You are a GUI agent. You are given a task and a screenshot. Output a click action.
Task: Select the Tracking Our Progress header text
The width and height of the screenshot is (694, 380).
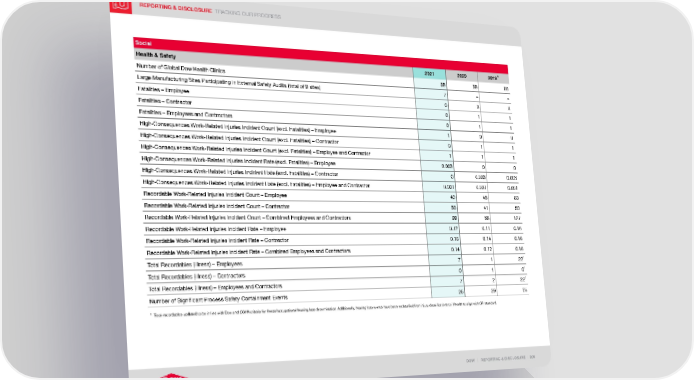[248, 14]
